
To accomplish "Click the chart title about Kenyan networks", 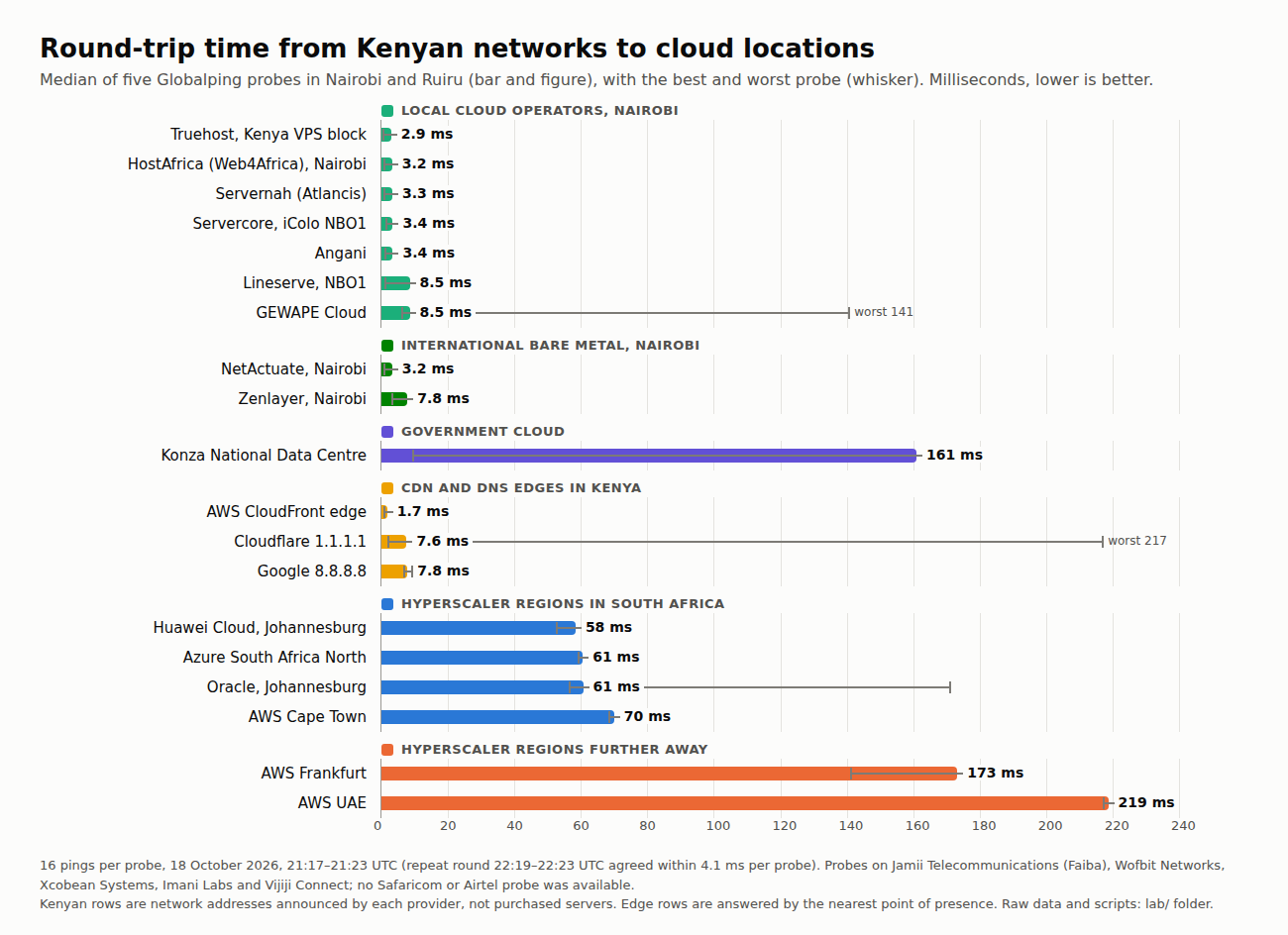I will click(x=457, y=49).
